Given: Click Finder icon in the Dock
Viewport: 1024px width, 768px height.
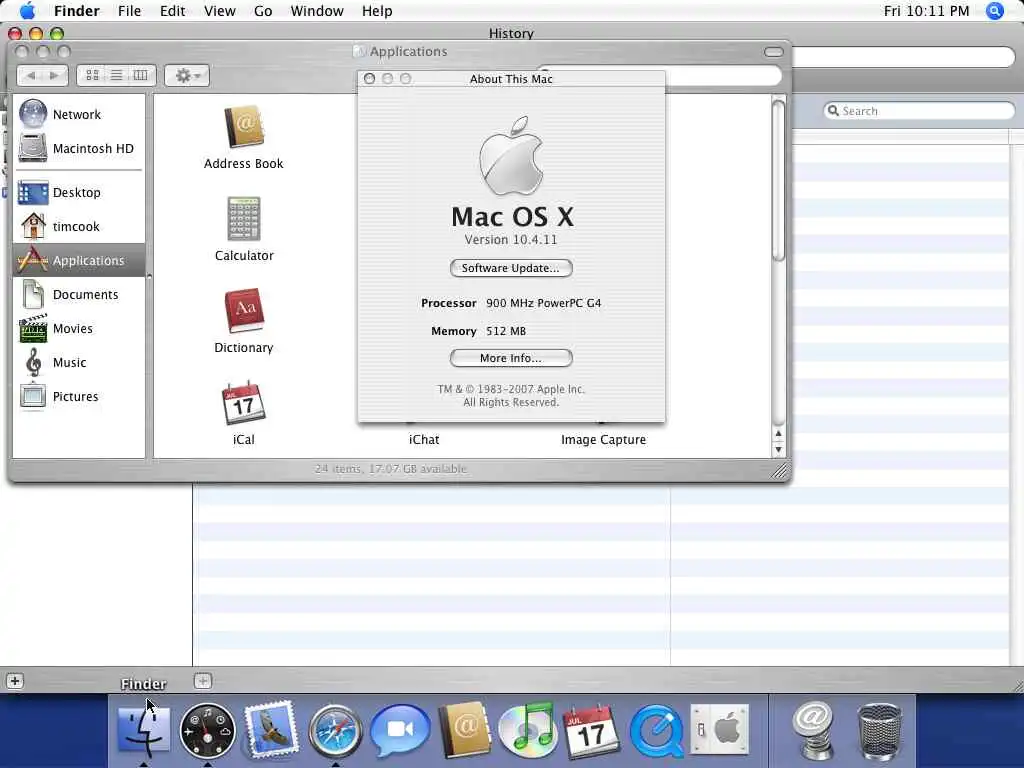Looking at the screenshot, I should pyautogui.click(x=144, y=730).
